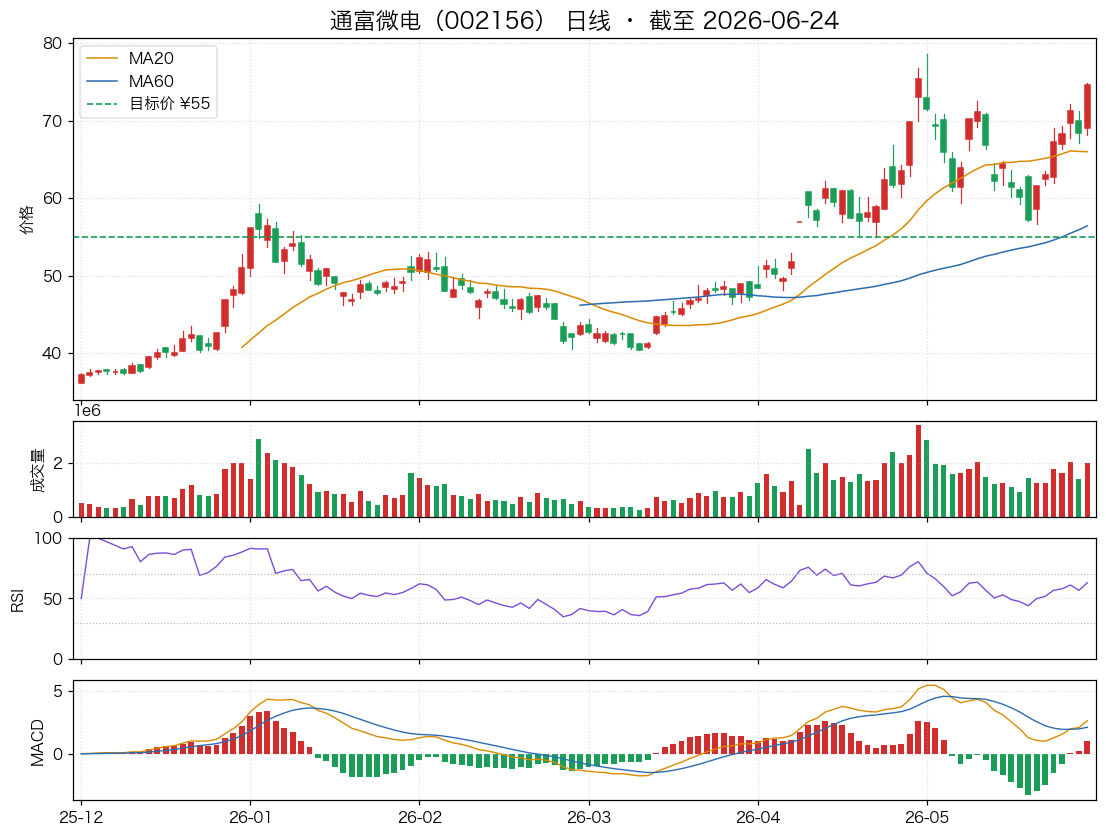Viewport: 1106px width, 837px height.
Task: Click the MACD axis value 5
Action: pos(58,691)
